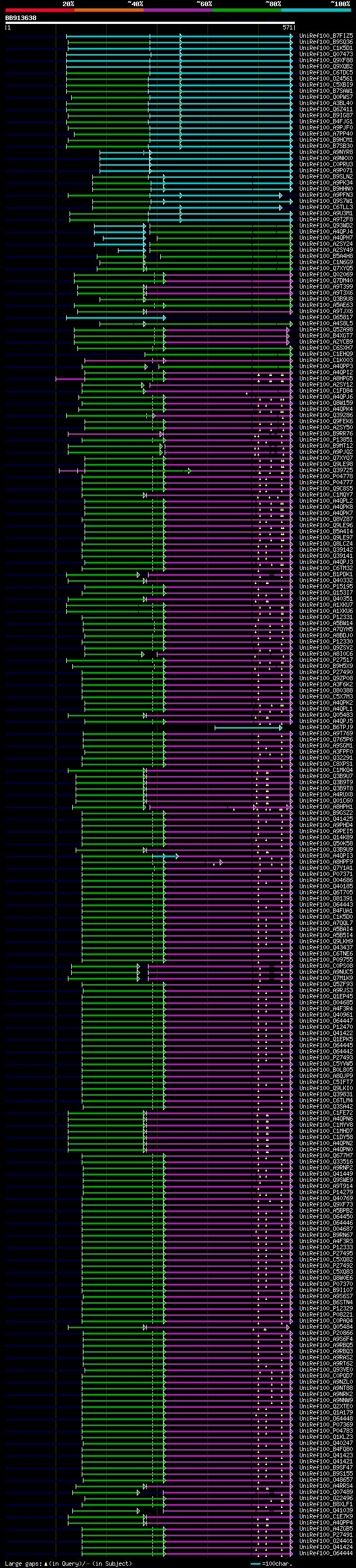Select hit UniRef100_A4QPH7
This screenshot has width=356, height=1568.
(x=326, y=238)
